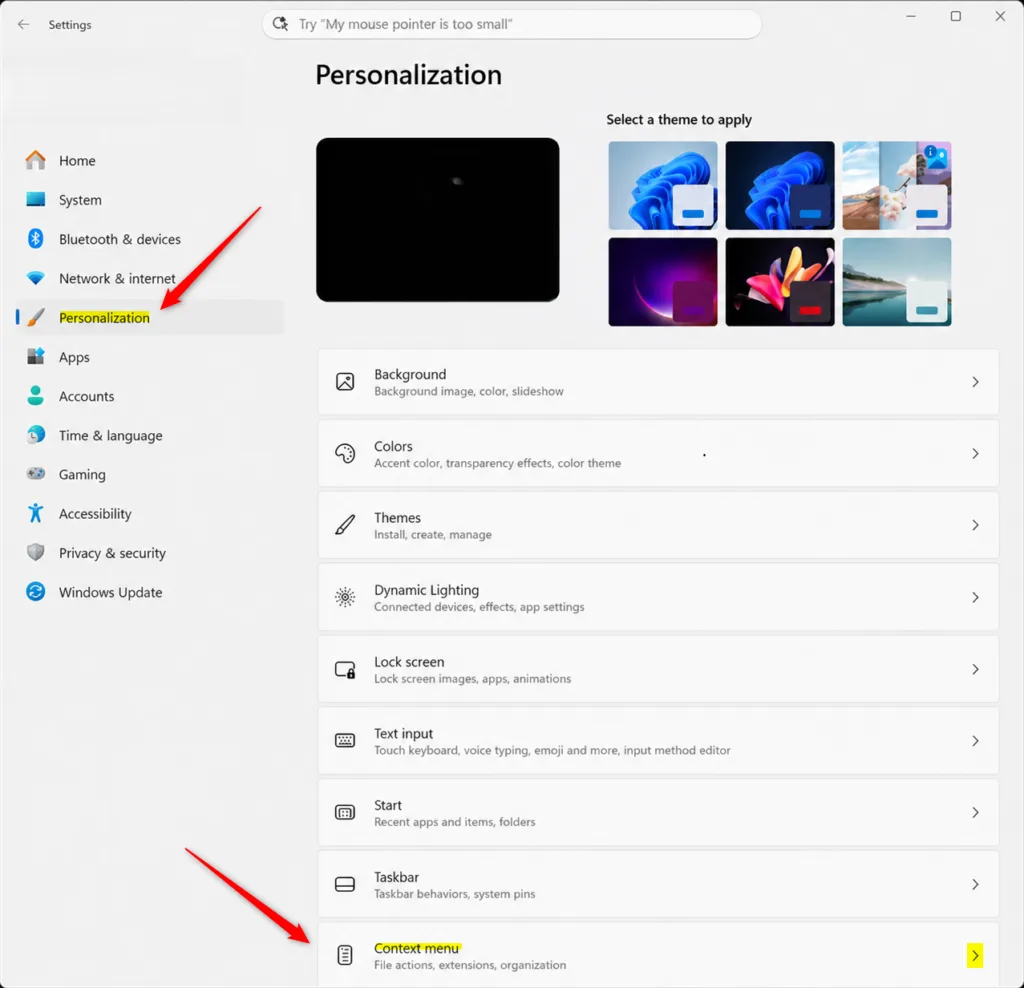Click the Network wifi icon

35,278
